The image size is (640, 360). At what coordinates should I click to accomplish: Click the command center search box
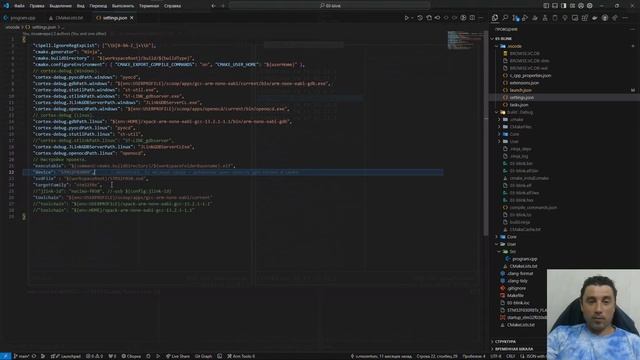click(329, 6)
